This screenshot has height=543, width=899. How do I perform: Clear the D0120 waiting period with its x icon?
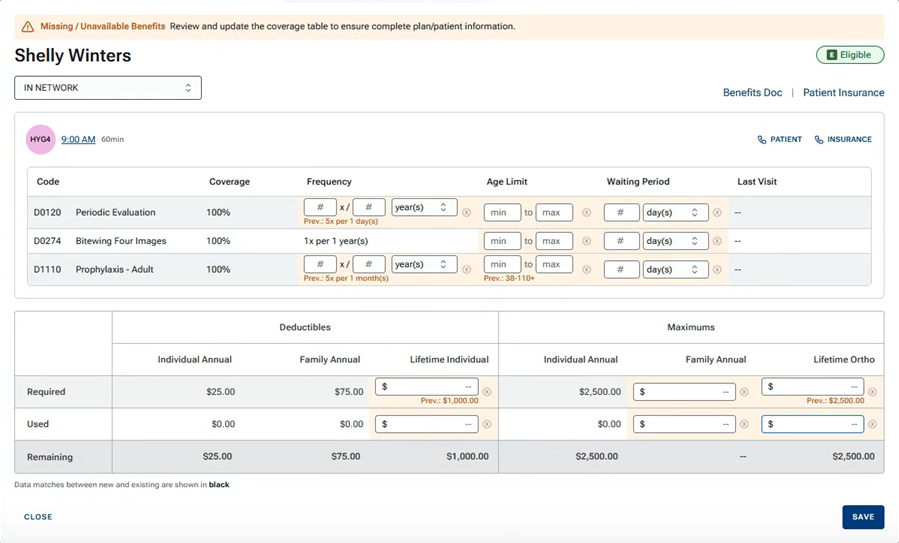point(717,213)
